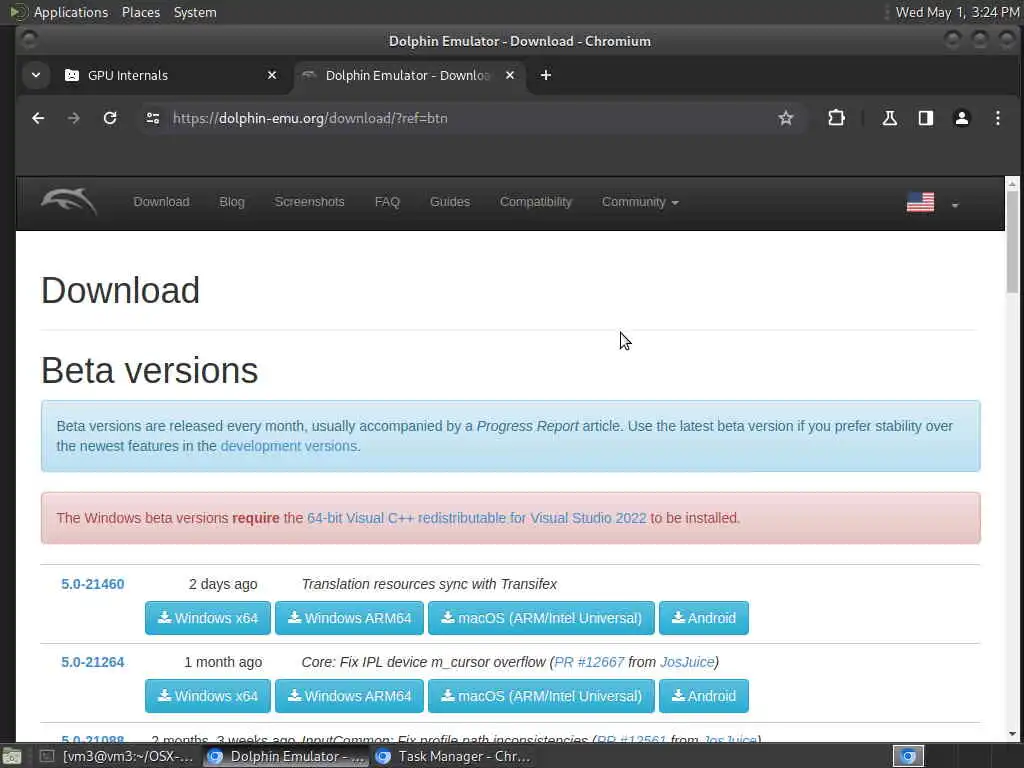Click the scrollbar up arrow
1024x768 pixels.
click(x=1012, y=184)
